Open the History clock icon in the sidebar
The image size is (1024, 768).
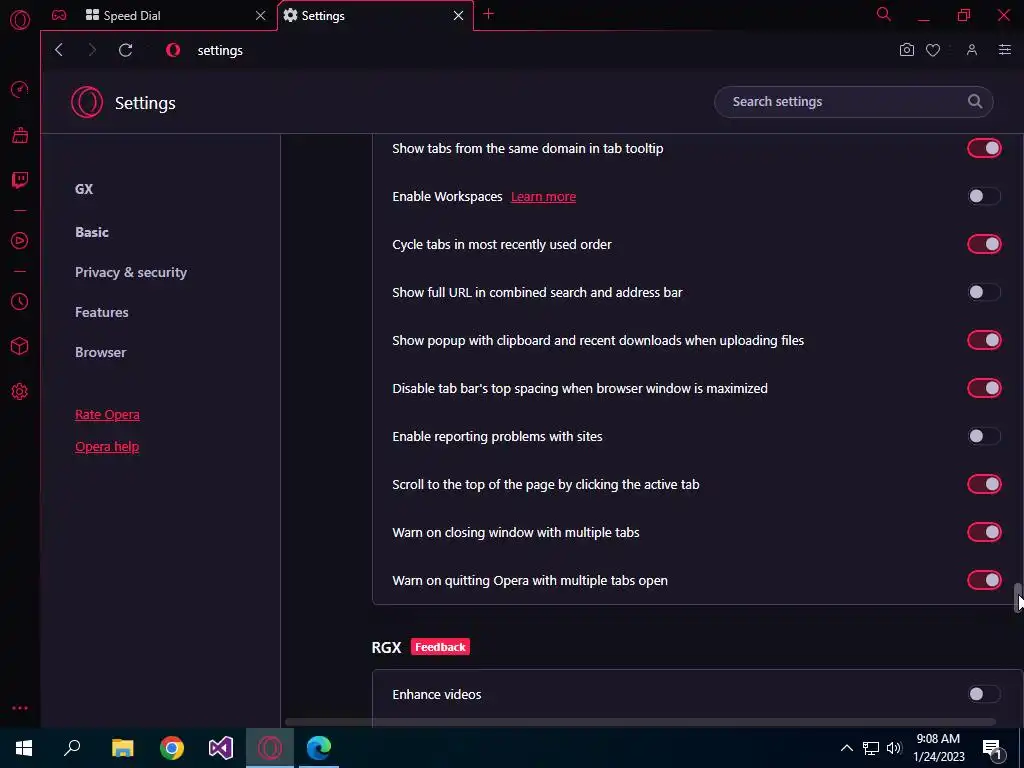[x=20, y=302]
